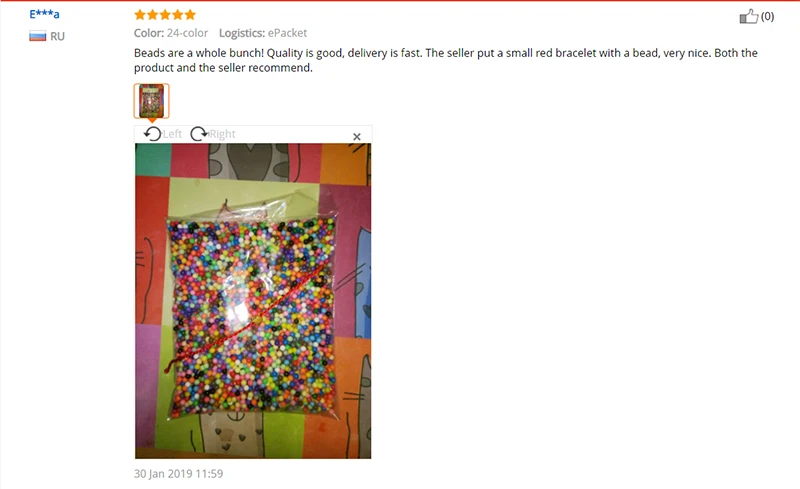800x489 pixels.
Task: Click the second star of the rating
Action: pyautogui.click(x=153, y=15)
